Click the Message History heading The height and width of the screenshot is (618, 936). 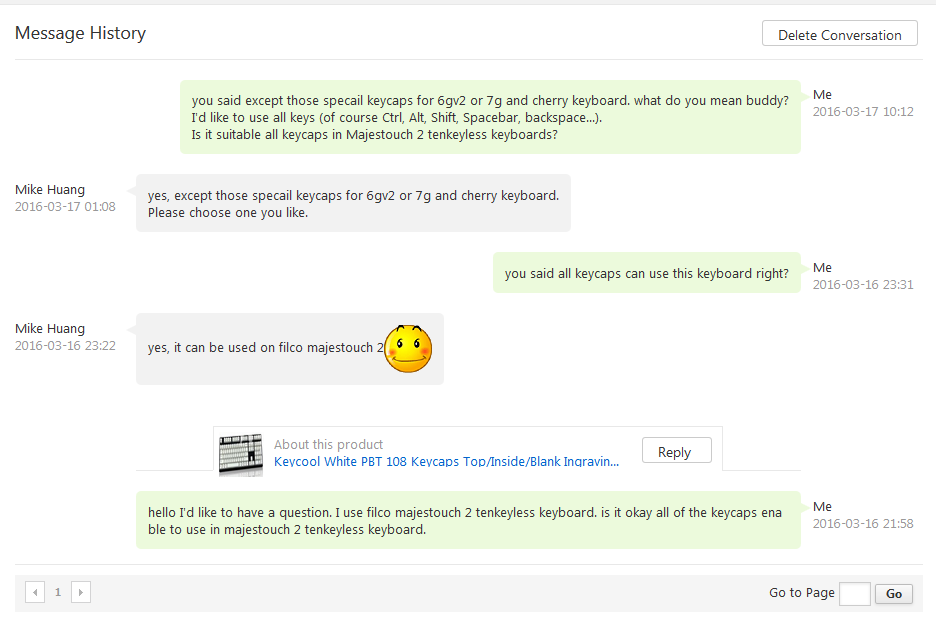[x=80, y=33]
